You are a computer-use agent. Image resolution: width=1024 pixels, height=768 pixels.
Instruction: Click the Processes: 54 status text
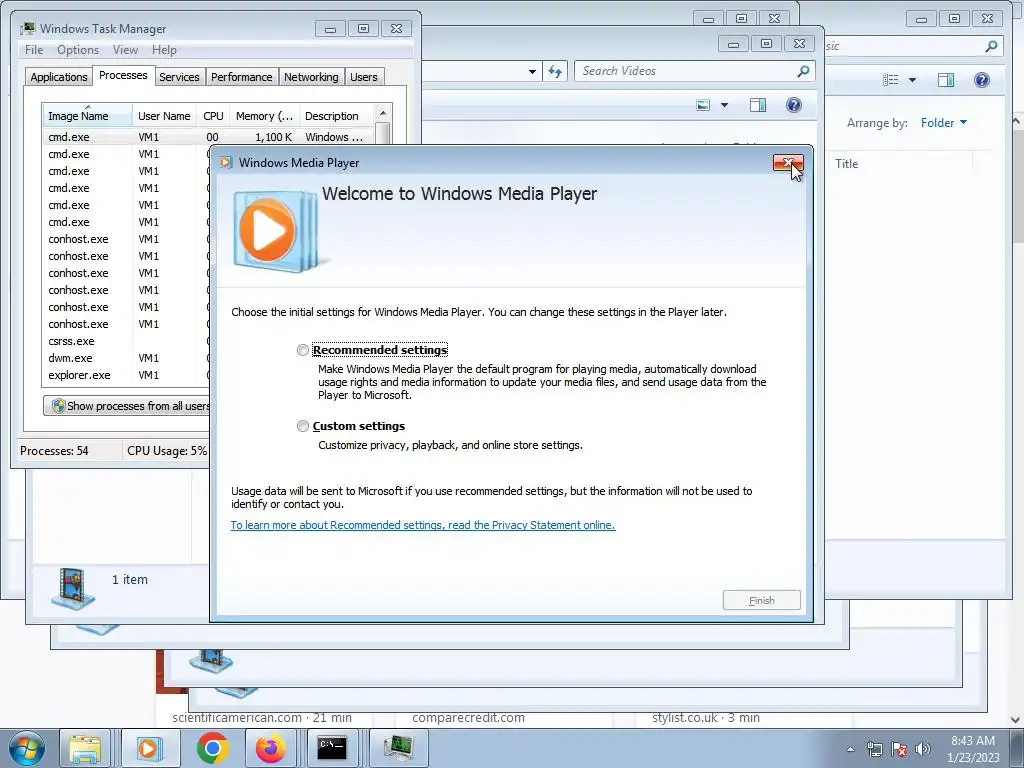[54, 451]
